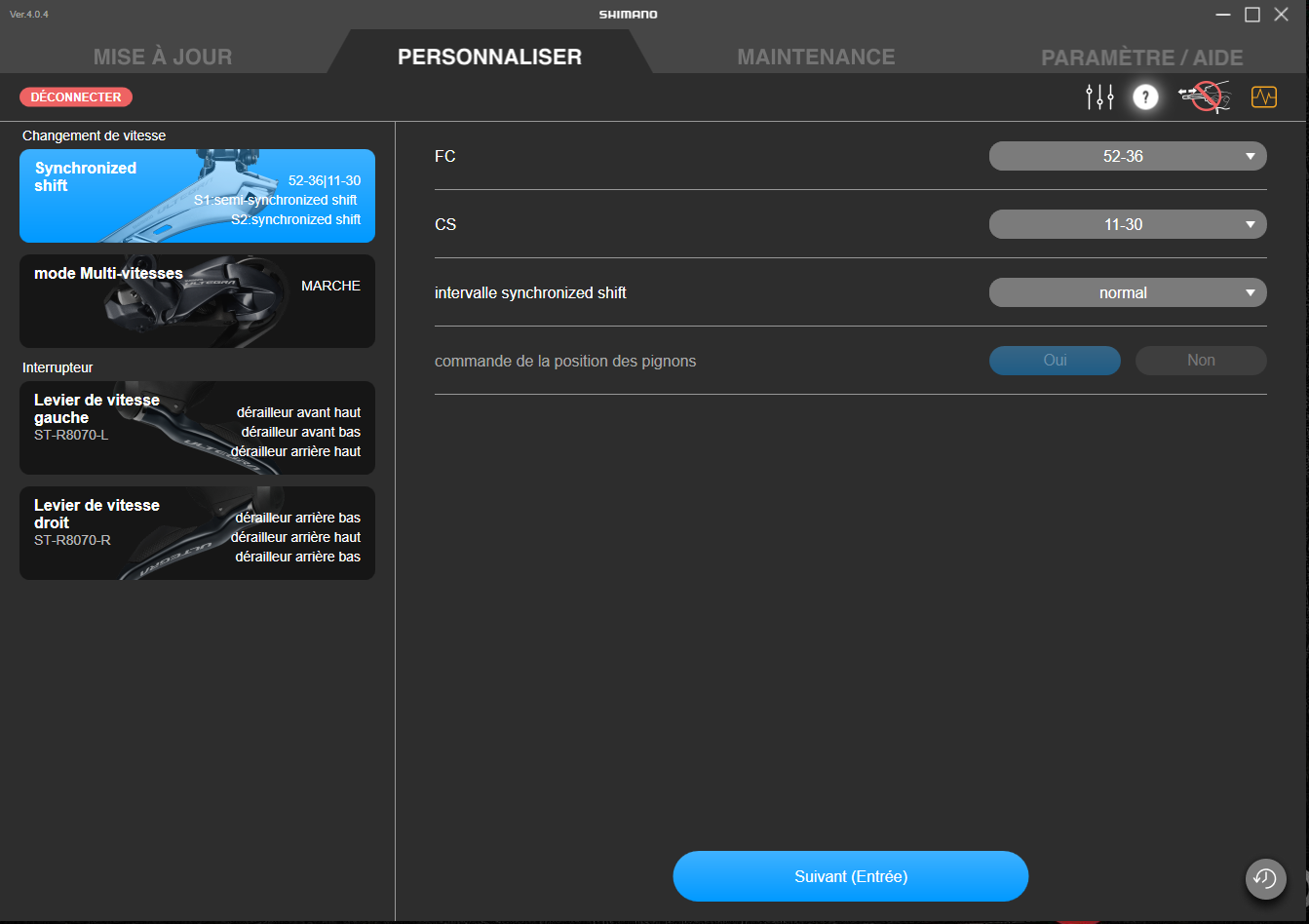The height and width of the screenshot is (924, 1309).
Task: Switch to the MAINTENANCE tab
Action: tap(816, 57)
